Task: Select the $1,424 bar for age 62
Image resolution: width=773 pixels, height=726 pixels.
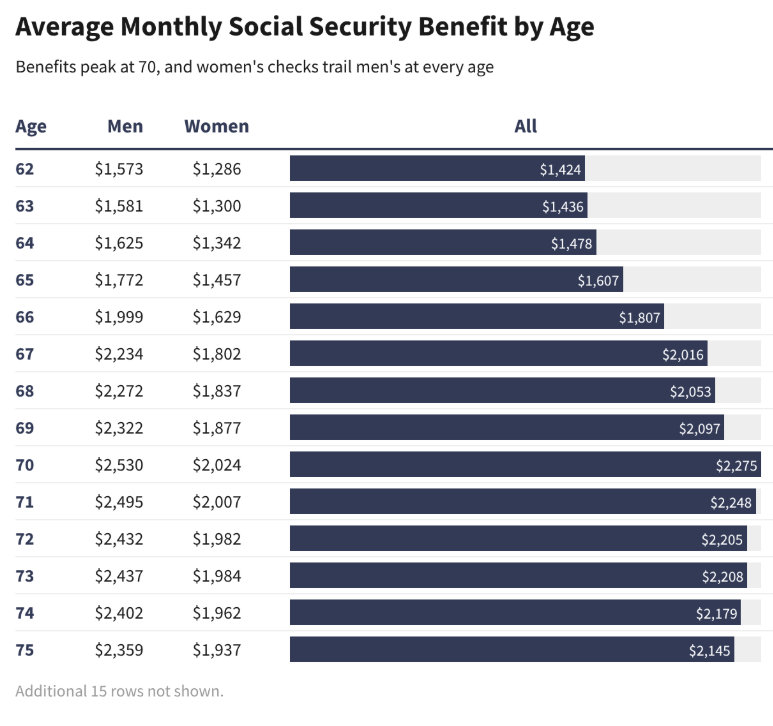Action: tap(437, 169)
